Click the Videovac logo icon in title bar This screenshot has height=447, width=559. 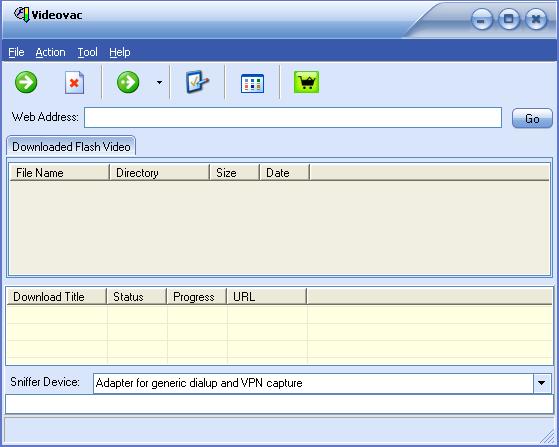(22, 14)
